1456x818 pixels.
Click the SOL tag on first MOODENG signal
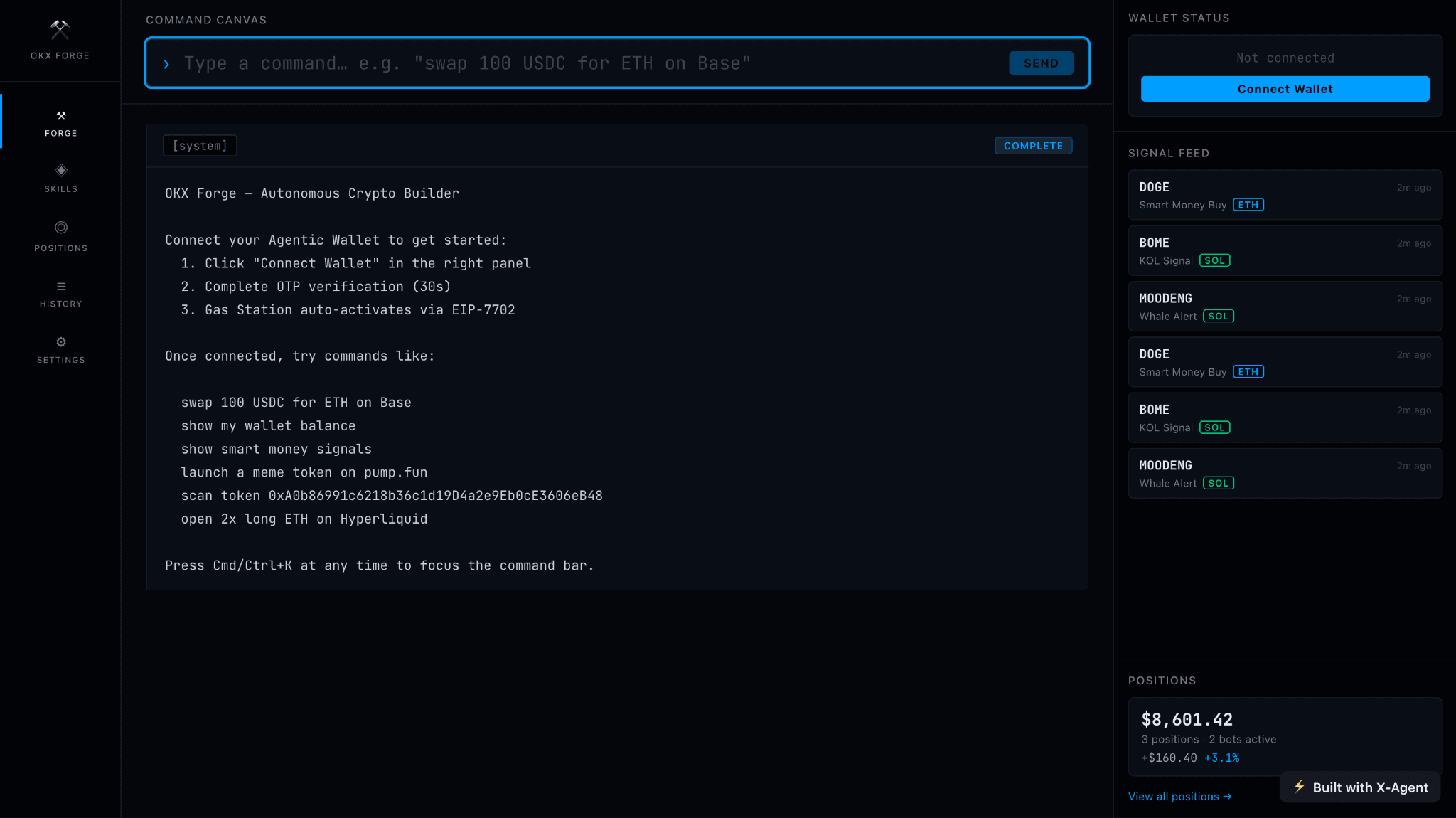click(x=1219, y=317)
